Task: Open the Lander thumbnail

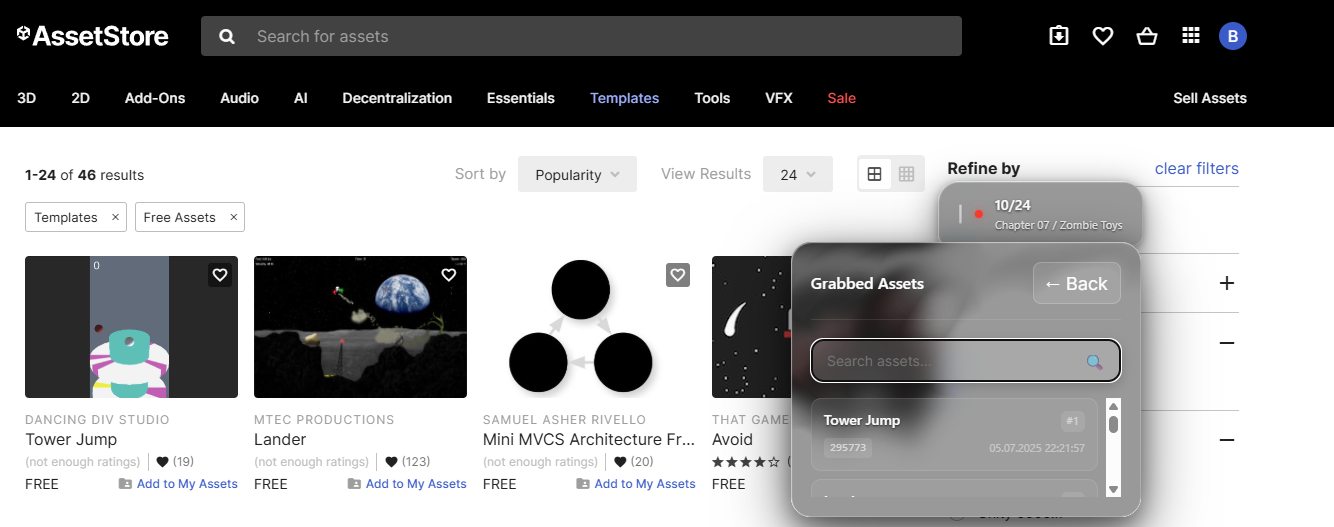Action: tap(360, 327)
